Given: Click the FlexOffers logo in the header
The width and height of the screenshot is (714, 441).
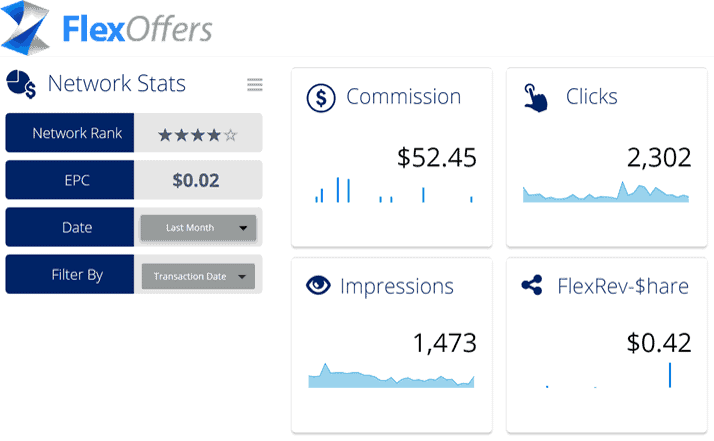Looking at the screenshot, I should point(105,28).
